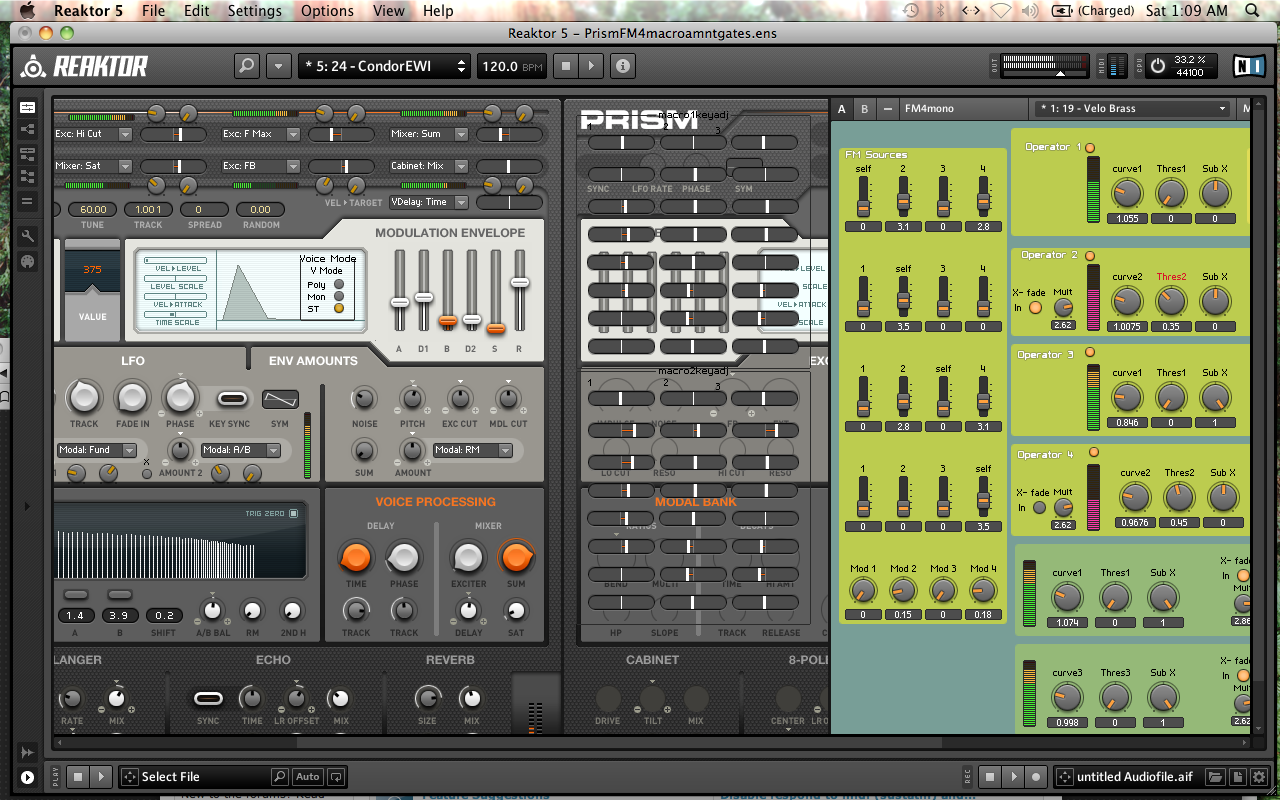Open the recorder settings gear
The width and height of the screenshot is (1280, 800).
click(x=1258, y=776)
